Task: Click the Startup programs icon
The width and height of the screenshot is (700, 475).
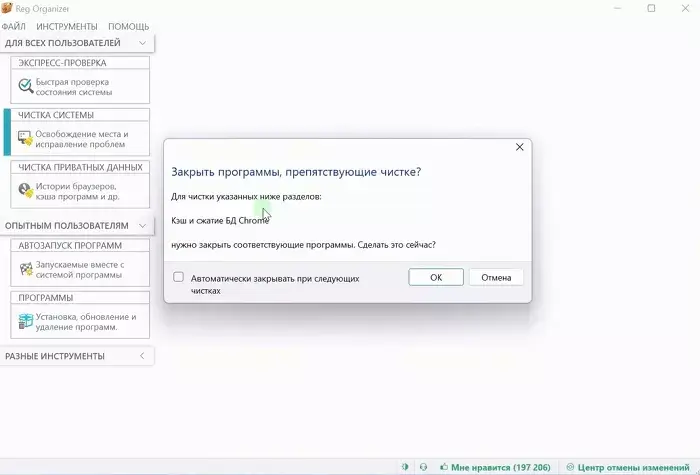Action: (x=26, y=269)
